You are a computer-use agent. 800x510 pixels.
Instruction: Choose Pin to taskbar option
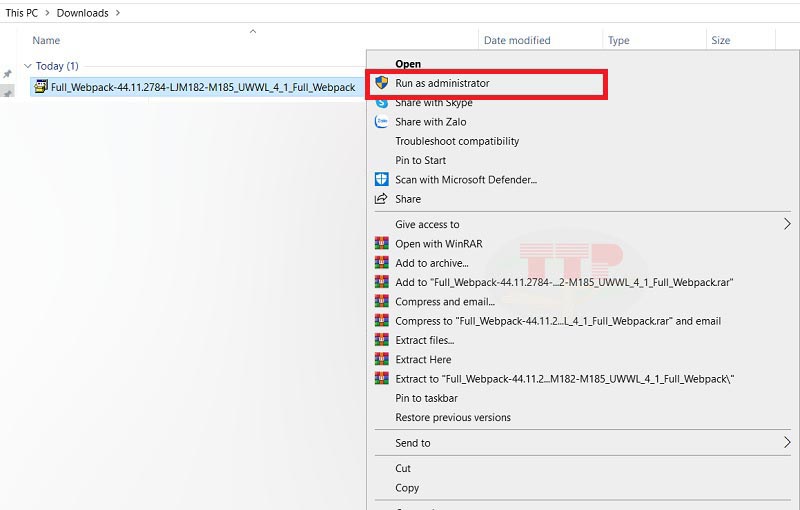426,398
